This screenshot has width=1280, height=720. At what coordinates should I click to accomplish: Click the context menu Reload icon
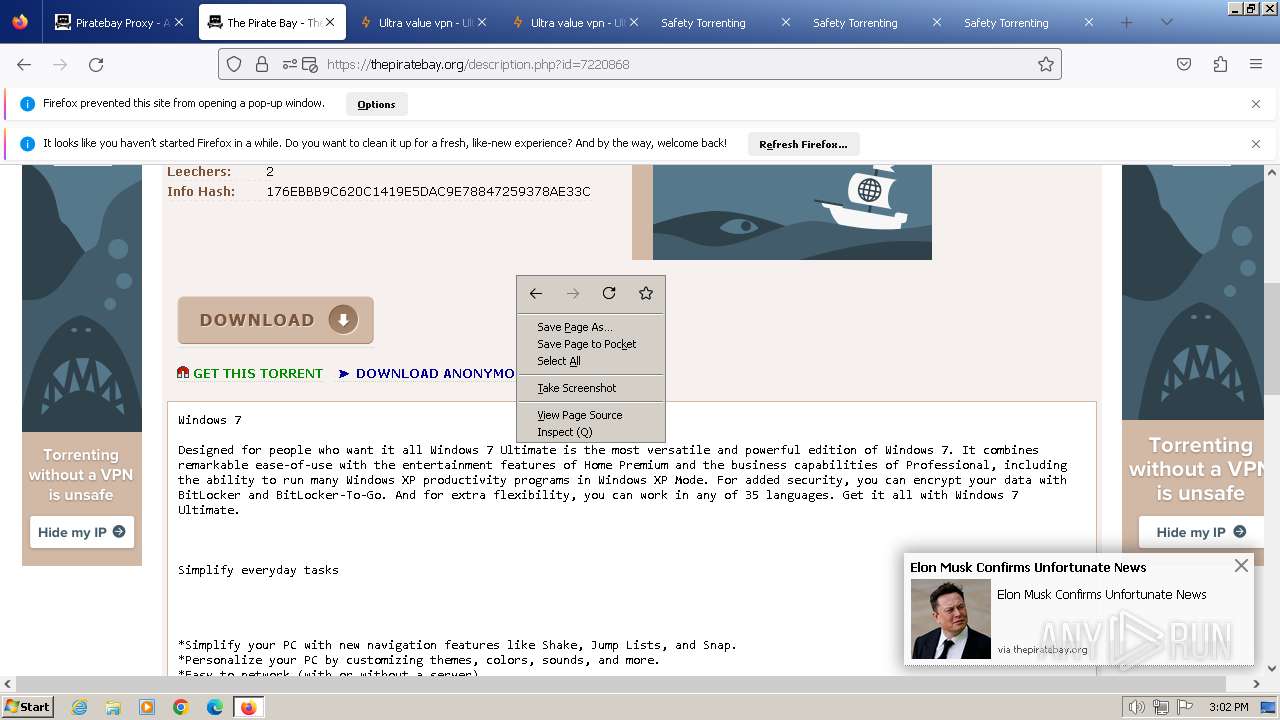tap(609, 293)
